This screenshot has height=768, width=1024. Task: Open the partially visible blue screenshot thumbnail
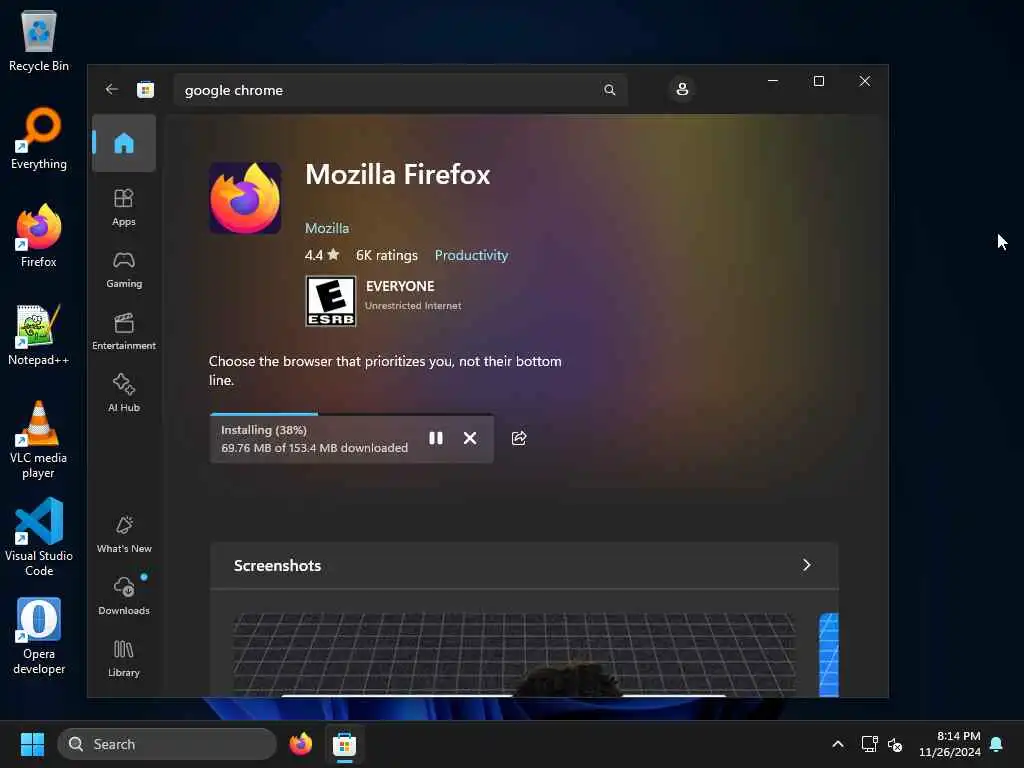click(x=829, y=655)
